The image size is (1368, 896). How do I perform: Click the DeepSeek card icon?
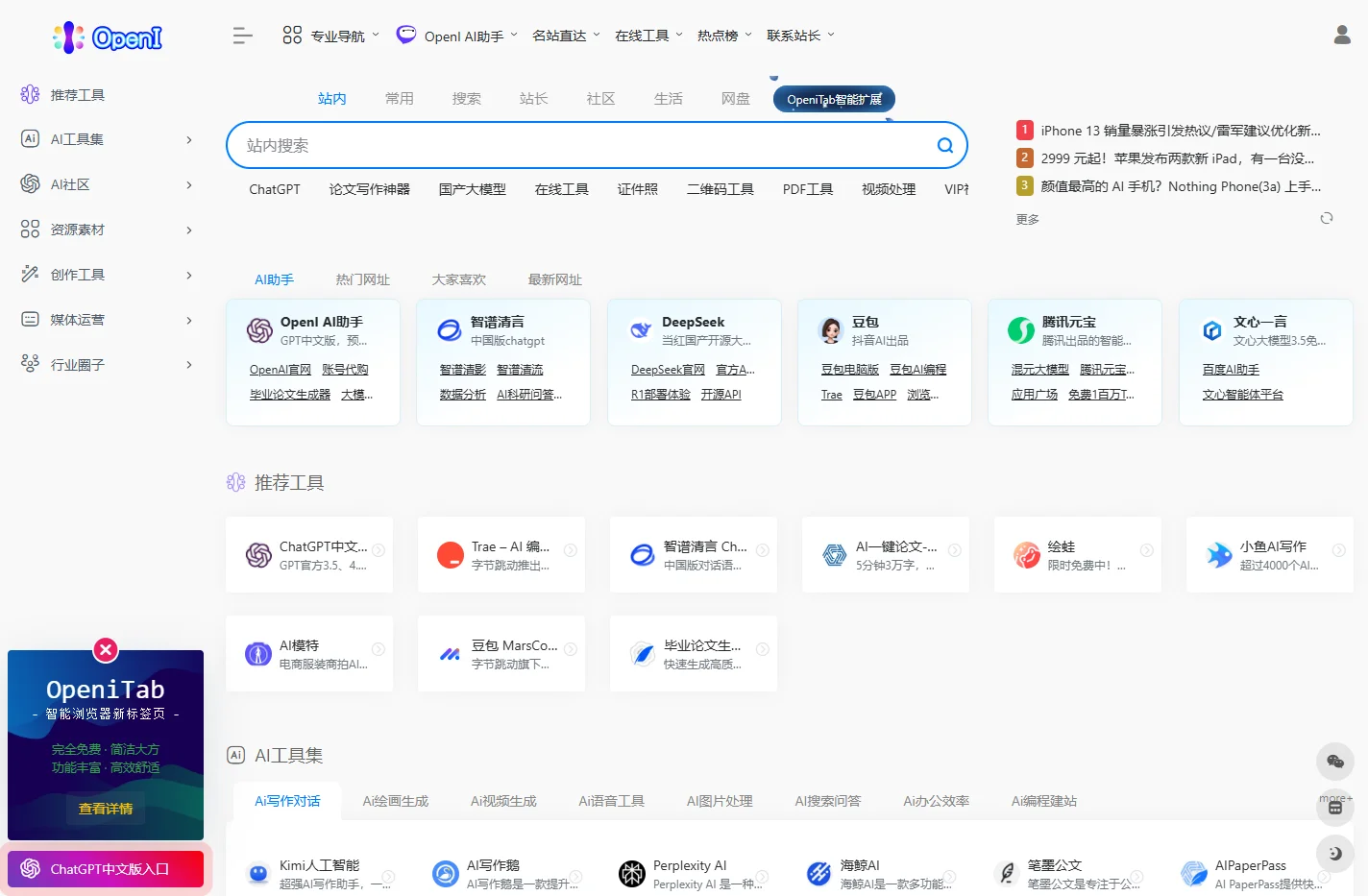[641, 330]
